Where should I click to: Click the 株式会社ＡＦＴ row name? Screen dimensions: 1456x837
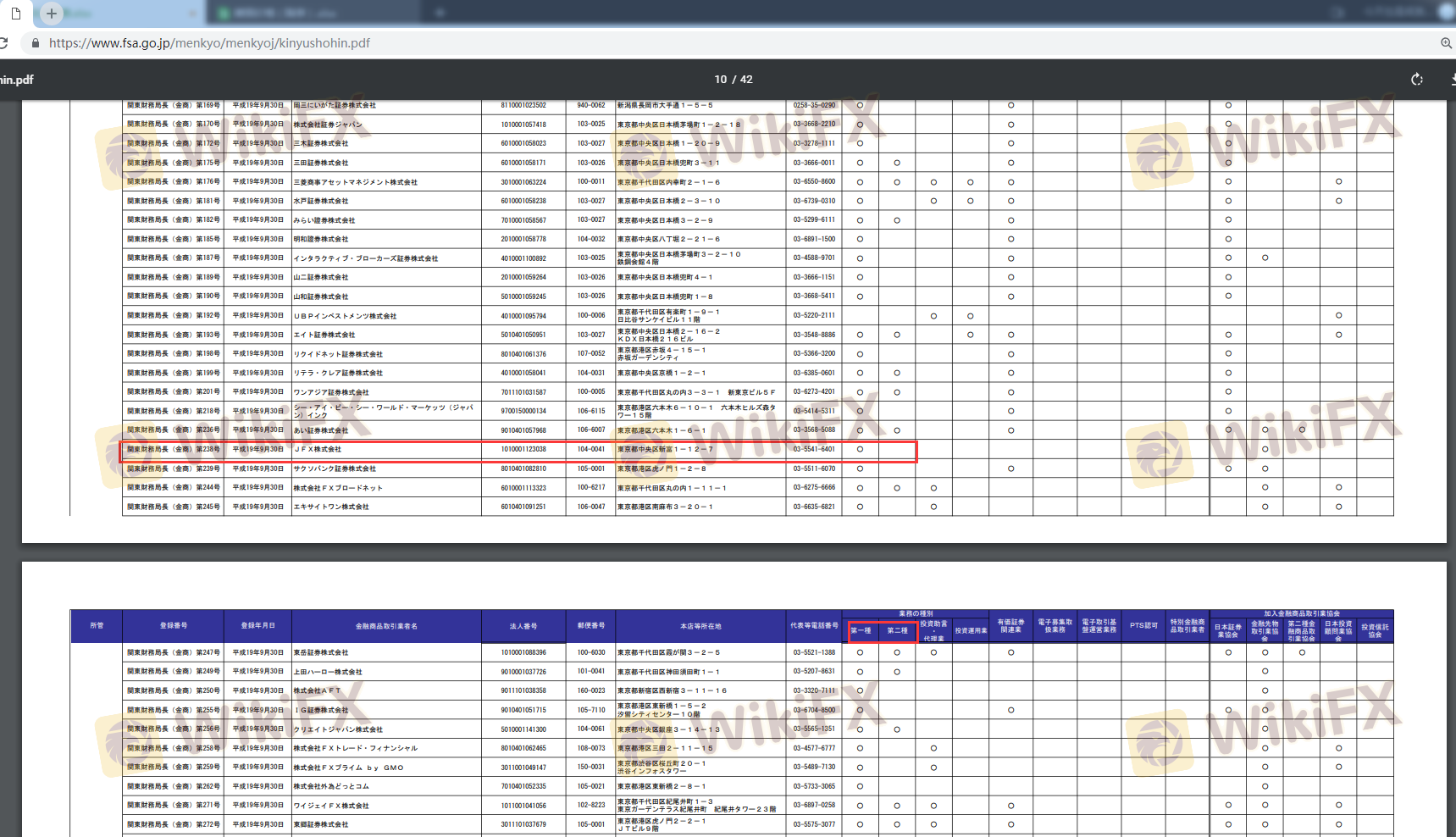pos(317,691)
